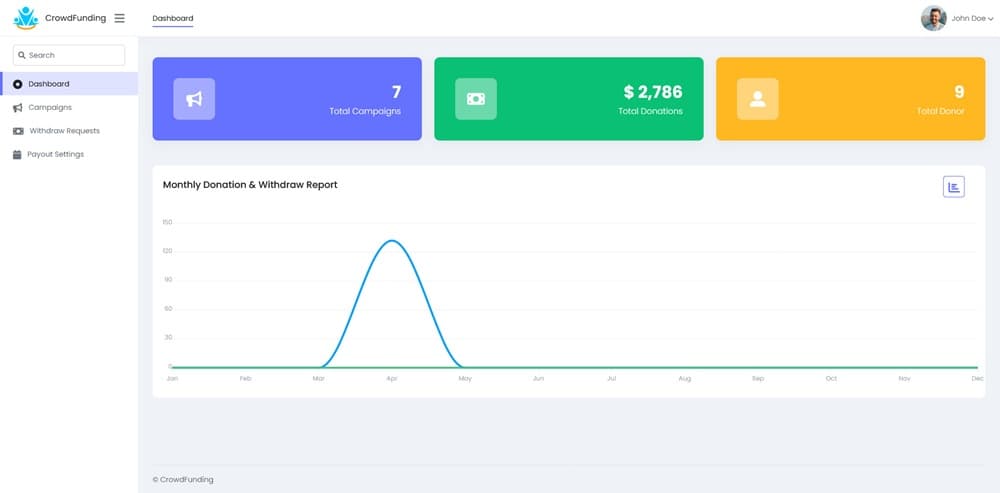
Task: Click the "Oct" axis label
Action: 831,379
